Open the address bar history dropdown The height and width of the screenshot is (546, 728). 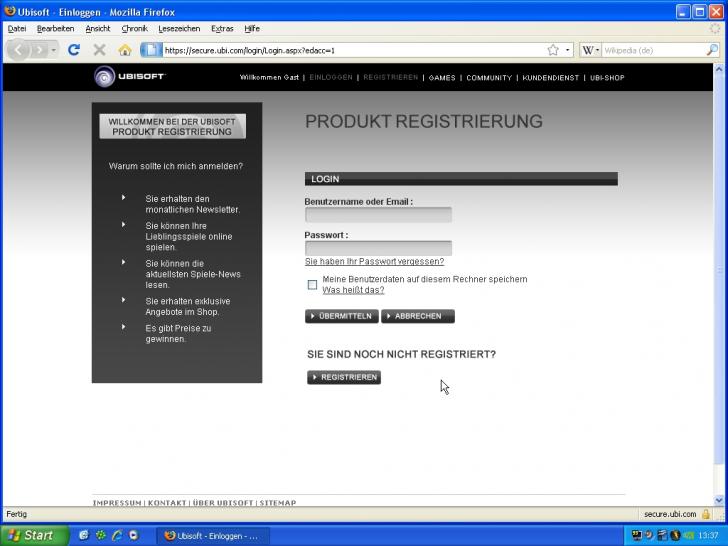click(567, 50)
